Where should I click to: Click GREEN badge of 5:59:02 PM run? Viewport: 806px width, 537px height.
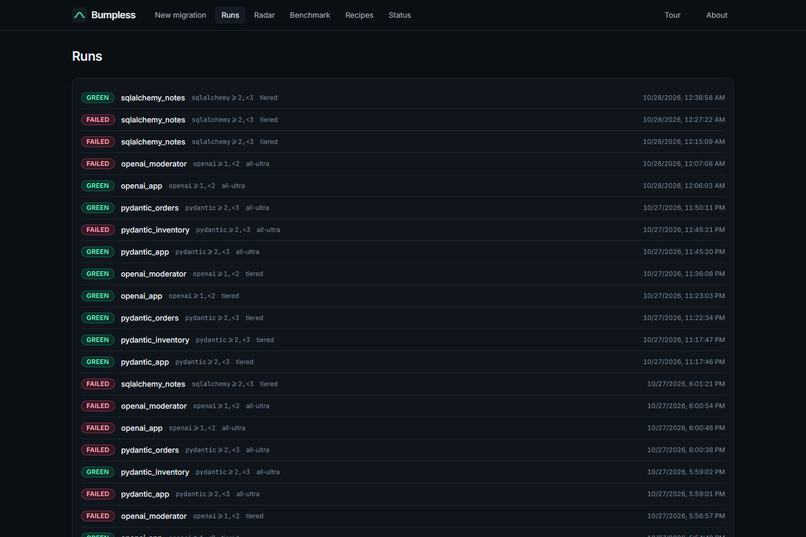click(x=98, y=472)
